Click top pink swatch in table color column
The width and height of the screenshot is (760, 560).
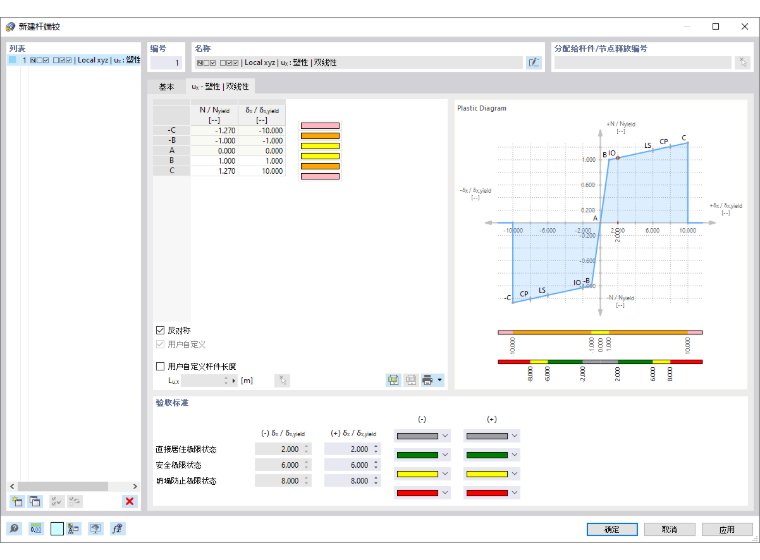tap(320, 126)
